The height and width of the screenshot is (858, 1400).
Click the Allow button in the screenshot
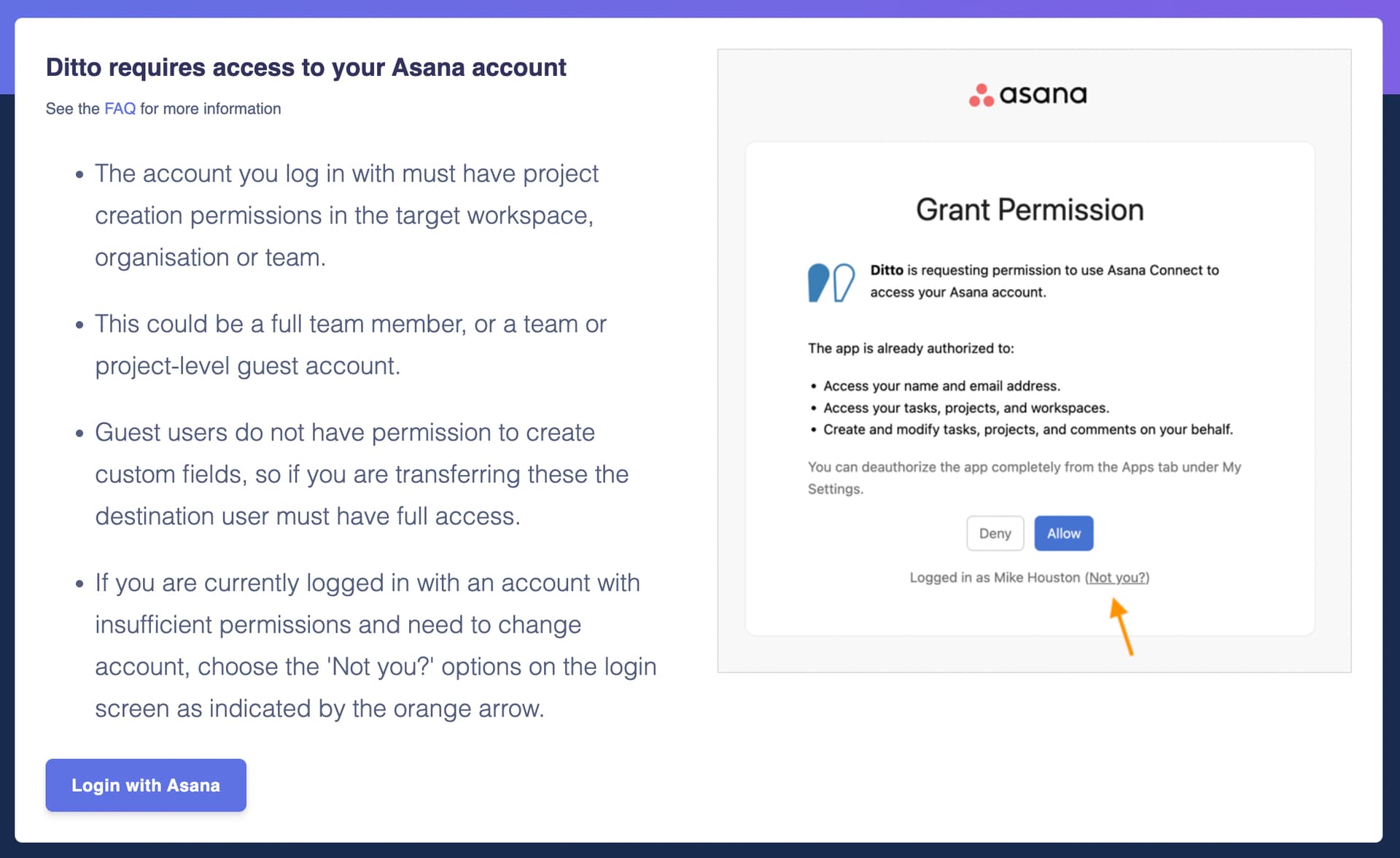pyautogui.click(x=1064, y=533)
